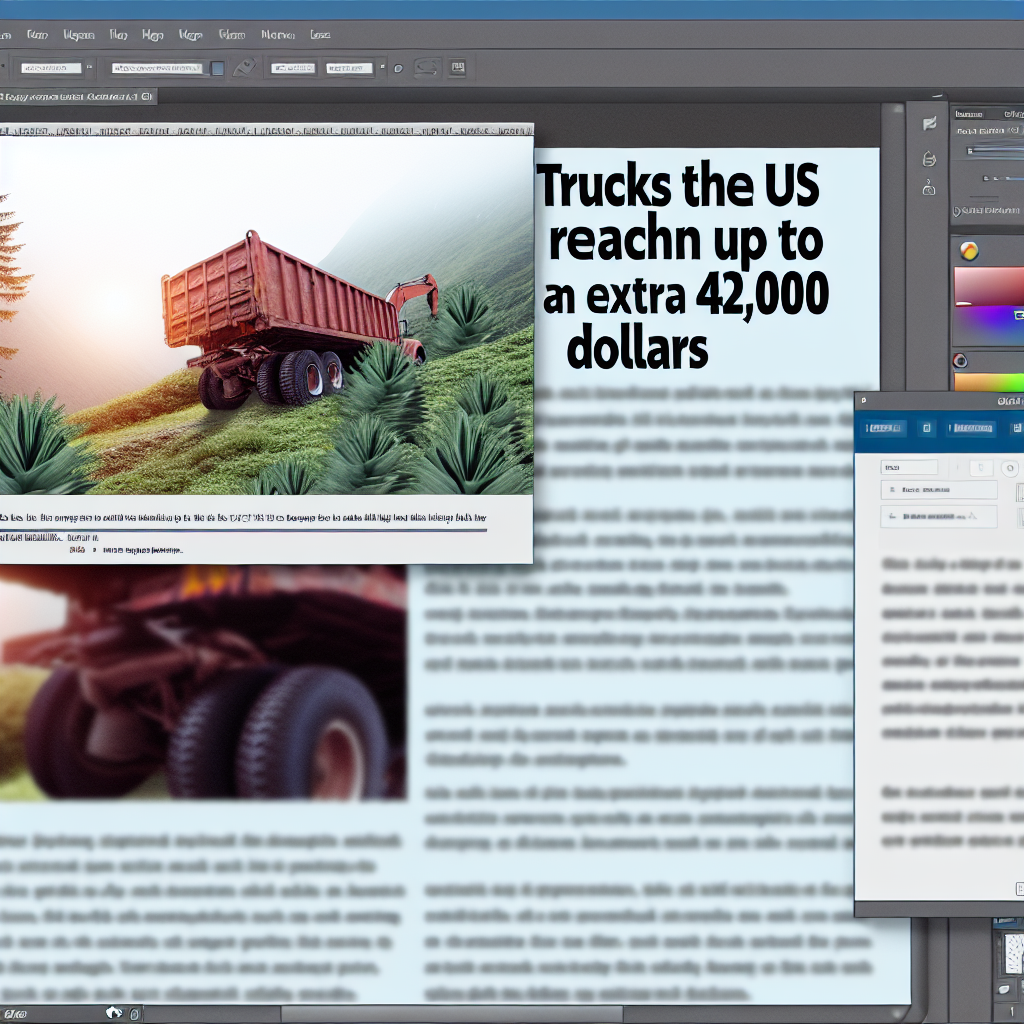The width and height of the screenshot is (1024, 1024).
Task: Click the first blue button in dialog header
Action: [x=883, y=428]
